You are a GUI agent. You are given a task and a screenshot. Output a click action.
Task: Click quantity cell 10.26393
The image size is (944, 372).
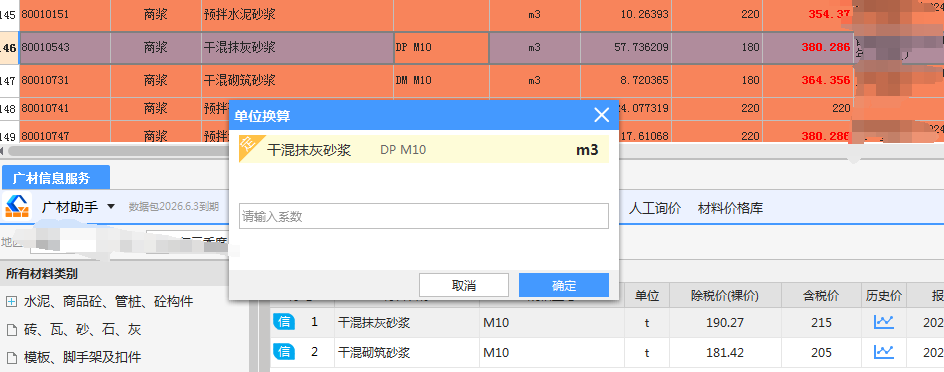pos(626,14)
